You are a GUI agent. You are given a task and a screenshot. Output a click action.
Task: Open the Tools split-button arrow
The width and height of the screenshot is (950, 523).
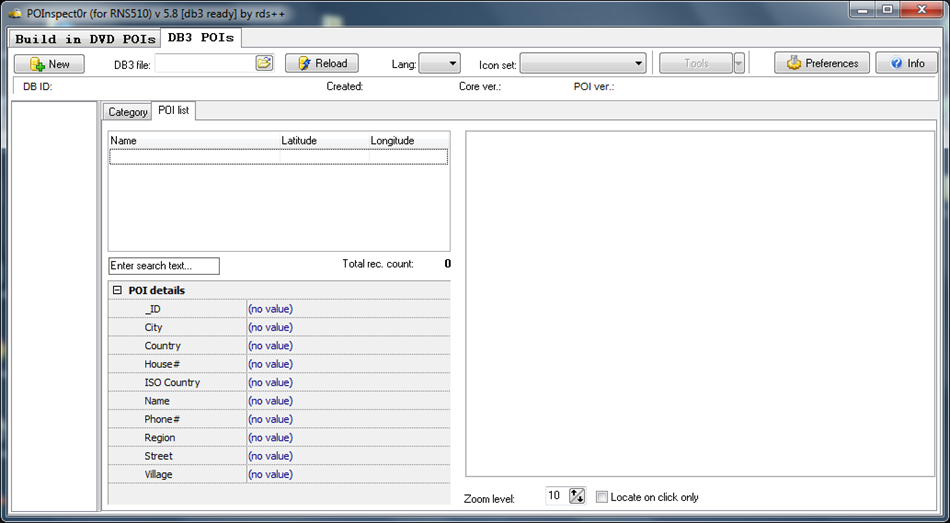(739, 64)
